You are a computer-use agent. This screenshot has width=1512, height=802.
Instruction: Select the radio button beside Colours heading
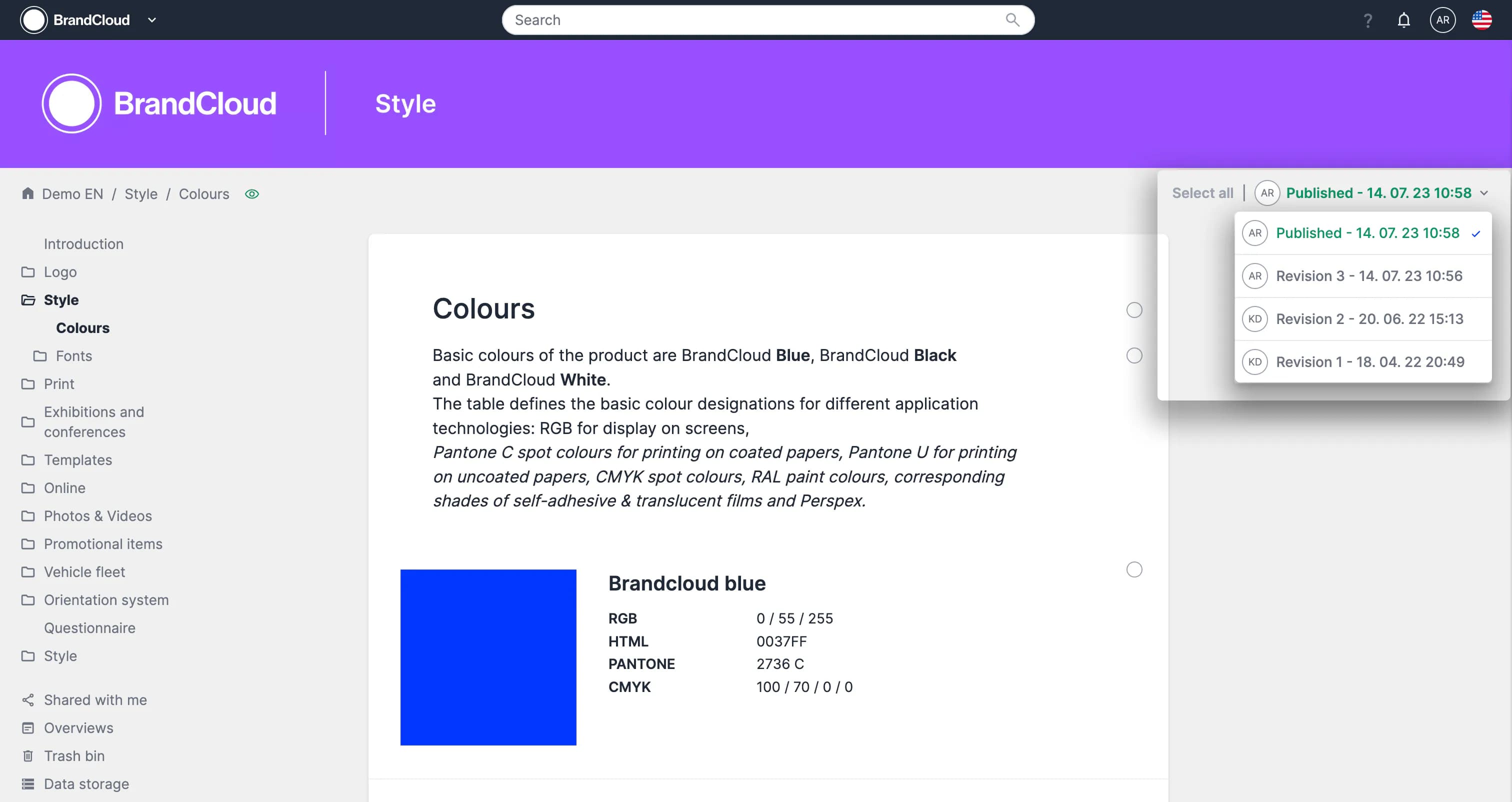point(1134,310)
